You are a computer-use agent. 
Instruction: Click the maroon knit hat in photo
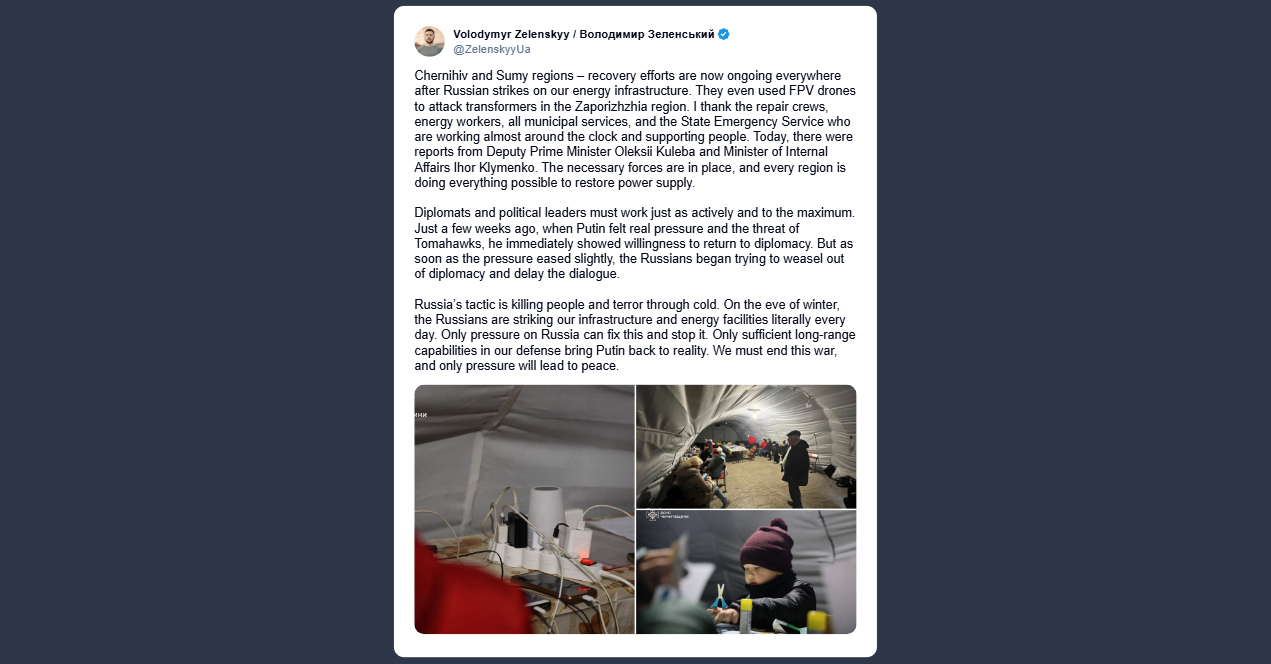point(767,546)
